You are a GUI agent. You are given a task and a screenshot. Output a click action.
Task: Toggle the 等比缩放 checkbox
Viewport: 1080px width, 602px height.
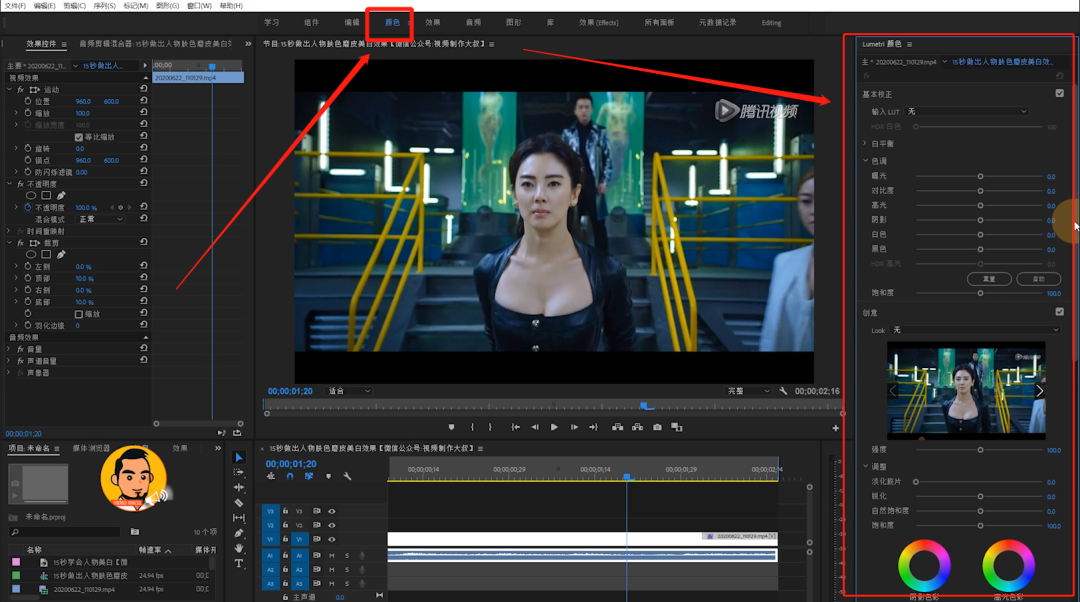pyautogui.click(x=79, y=136)
